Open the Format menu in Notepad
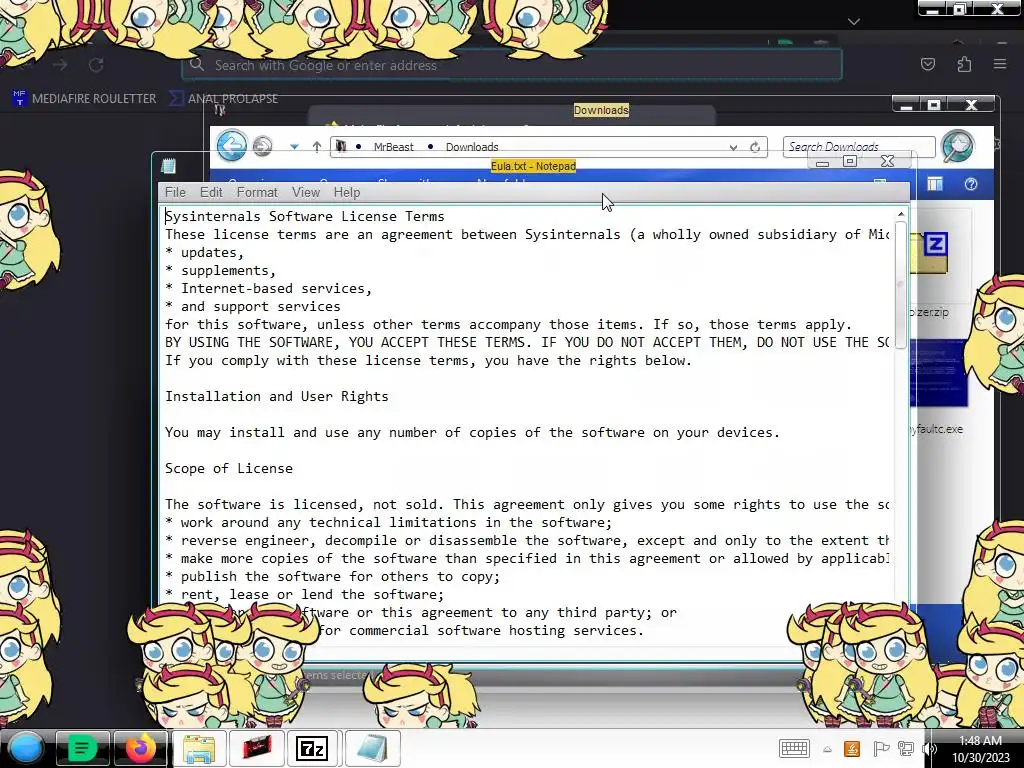The image size is (1024, 768). click(257, 193)
